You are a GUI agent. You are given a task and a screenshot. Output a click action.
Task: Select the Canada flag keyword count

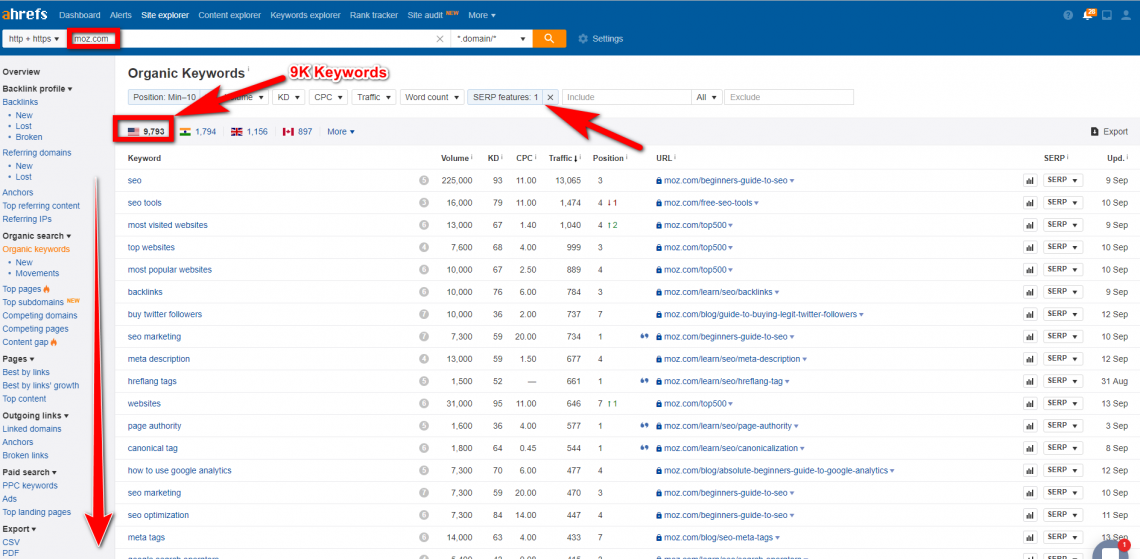[x=298, y=132]
